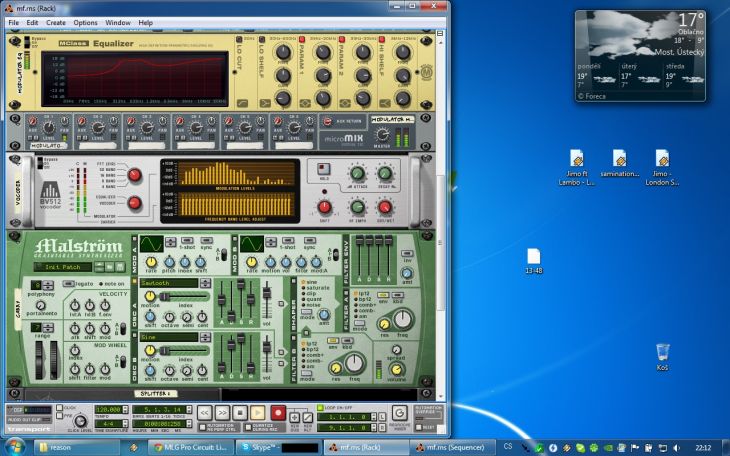Image resolution: width=730 pixels, height=456 pixels.
Task: Toggle the Malström legato button
Action: pos(69,283)
